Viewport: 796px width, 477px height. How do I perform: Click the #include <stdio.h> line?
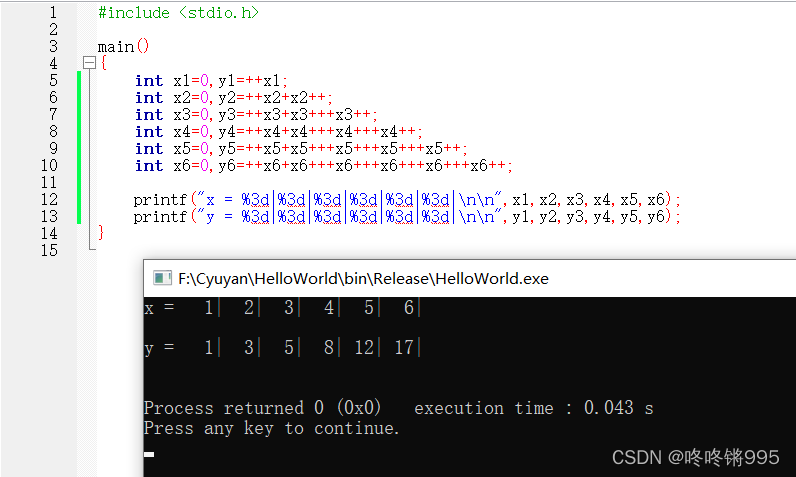pyautogui.click(x=178, y=13)
